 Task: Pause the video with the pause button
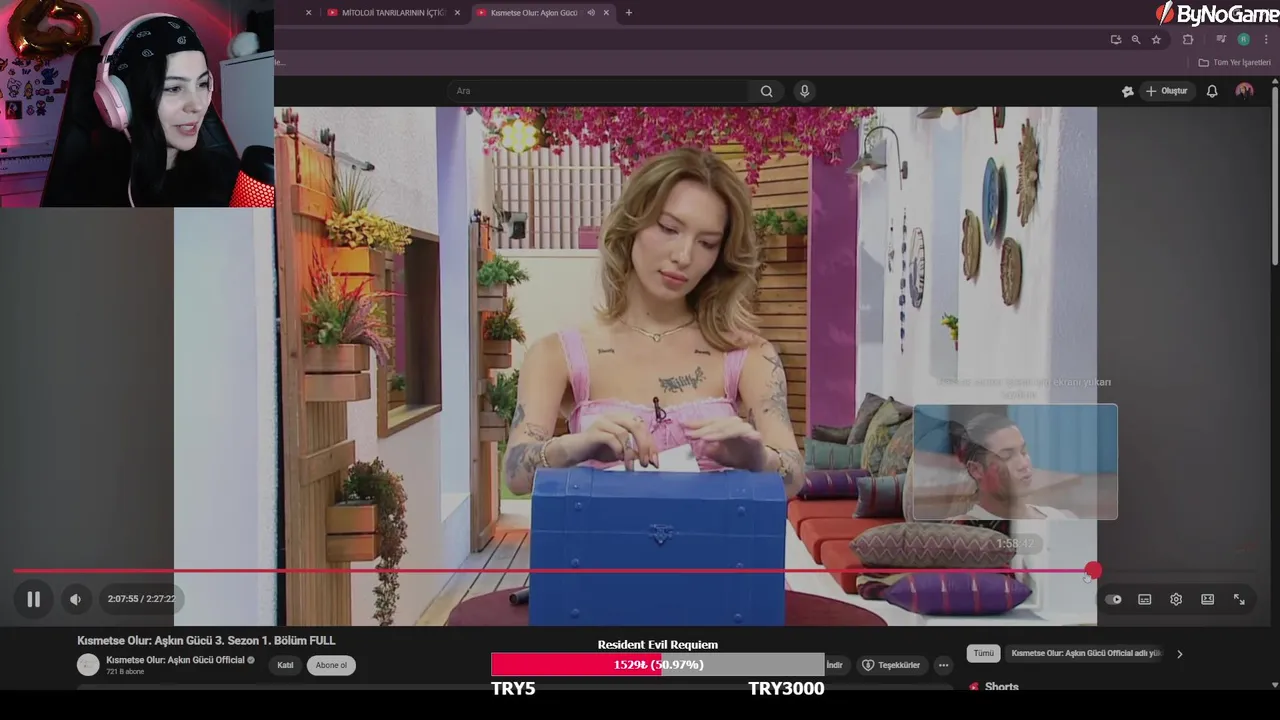click(x=33, y=599)
